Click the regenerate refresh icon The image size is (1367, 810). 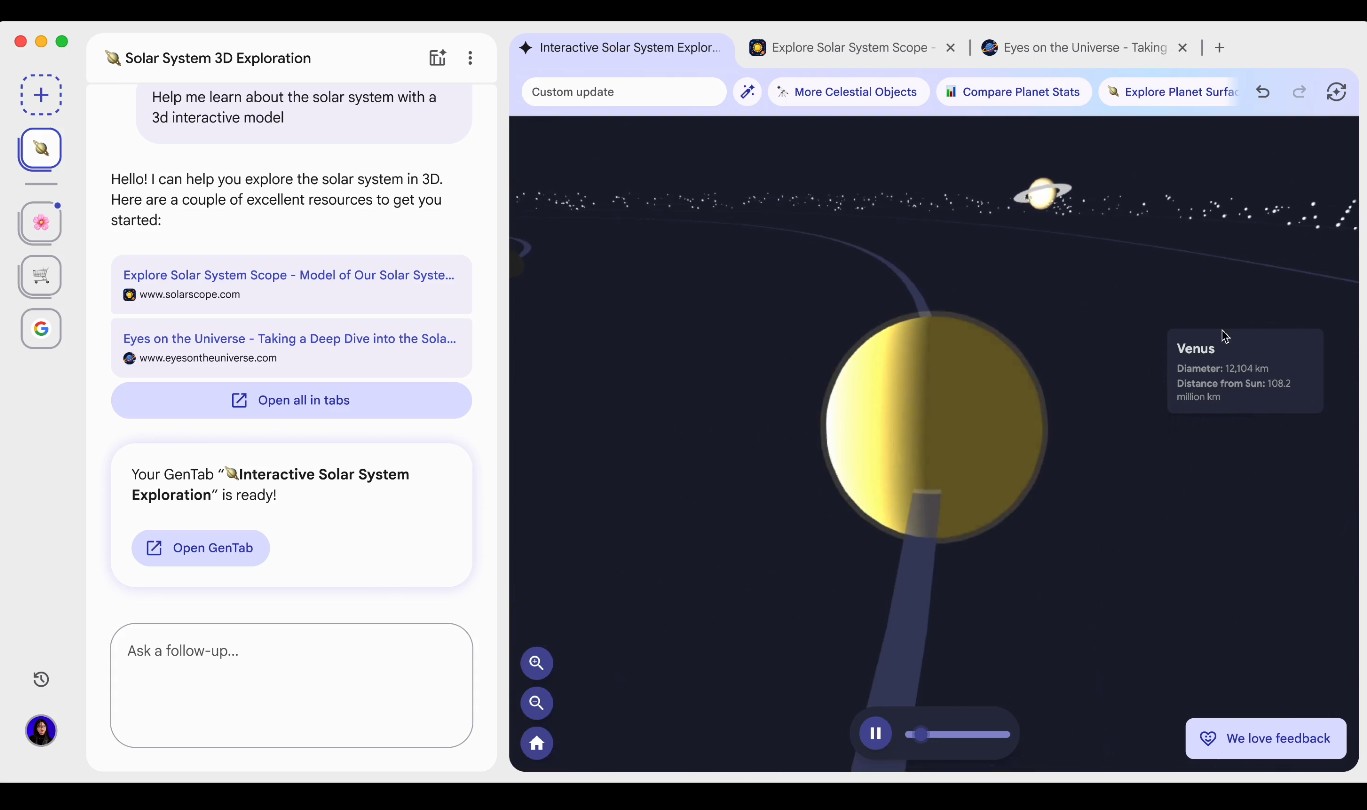(1336, 92)
